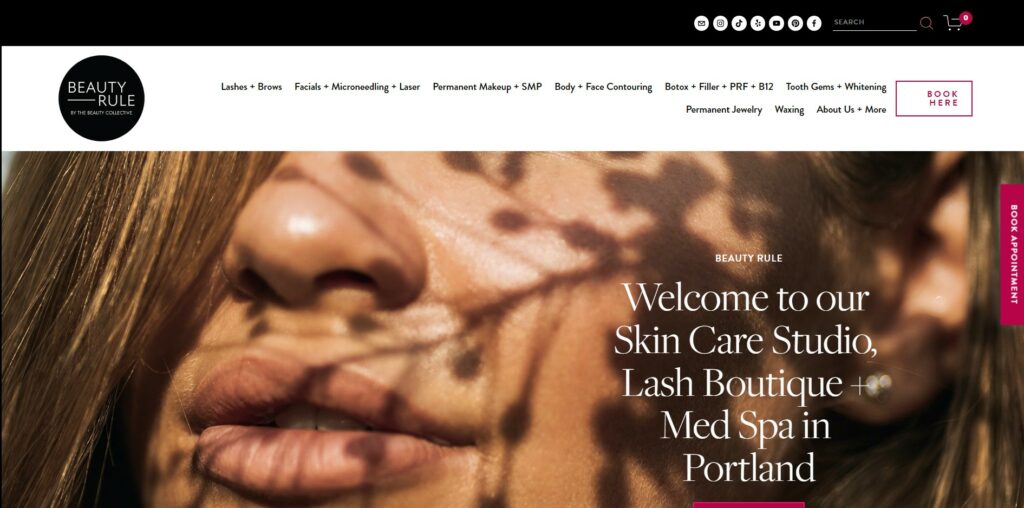Screen dimensions: 1024x508
Task: Expand the Tooth Gems + Whitening menu
Action: coord(836,87)
